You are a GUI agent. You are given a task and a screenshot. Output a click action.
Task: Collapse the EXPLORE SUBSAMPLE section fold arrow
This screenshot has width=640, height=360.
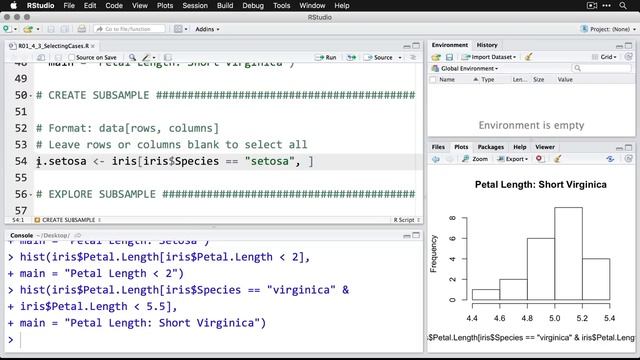click(31, 195)
